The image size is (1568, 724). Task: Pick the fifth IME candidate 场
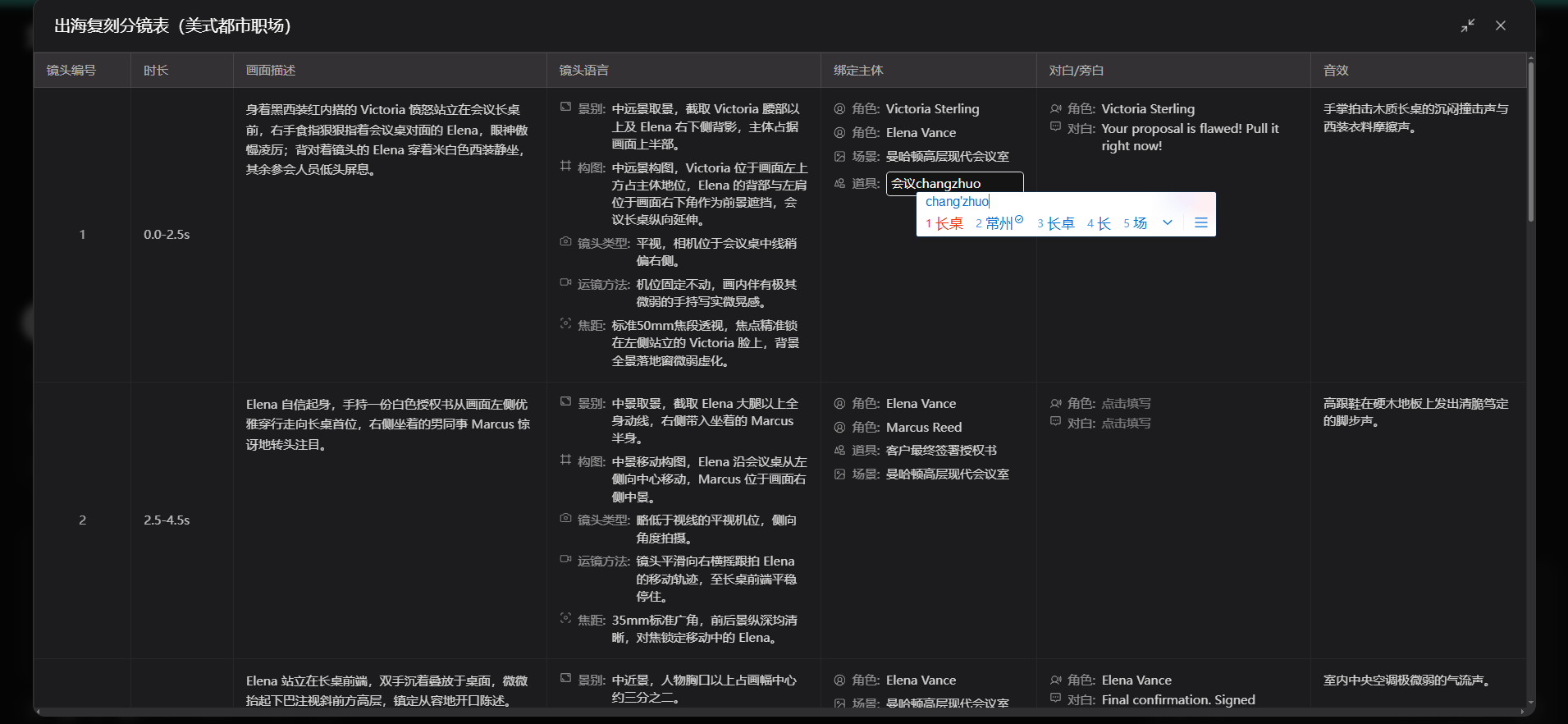[x=1135, y=223]
